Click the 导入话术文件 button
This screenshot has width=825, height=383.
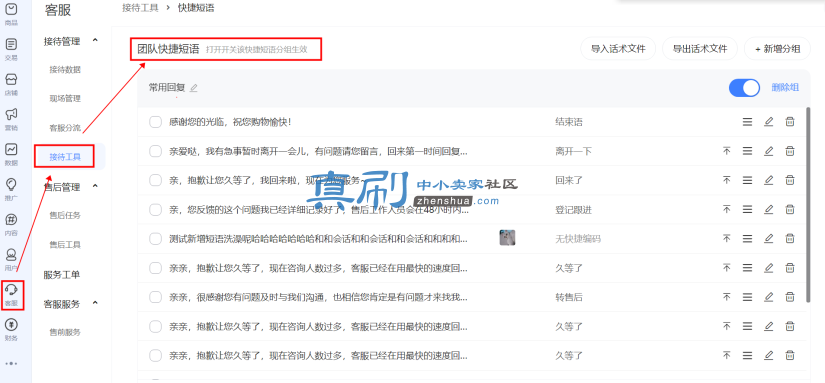pos(618,49)
